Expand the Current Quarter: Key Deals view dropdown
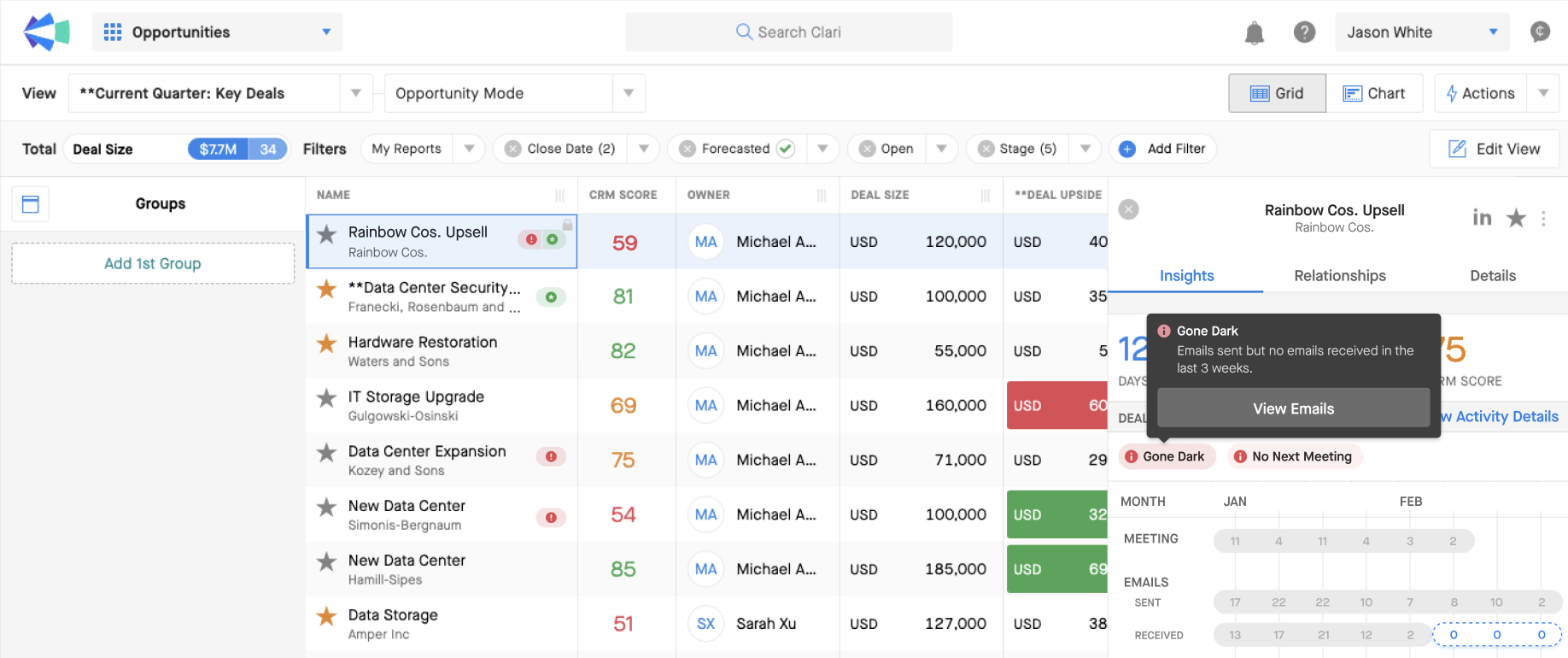Viewport: 1568px width, 658px height. 356,93
